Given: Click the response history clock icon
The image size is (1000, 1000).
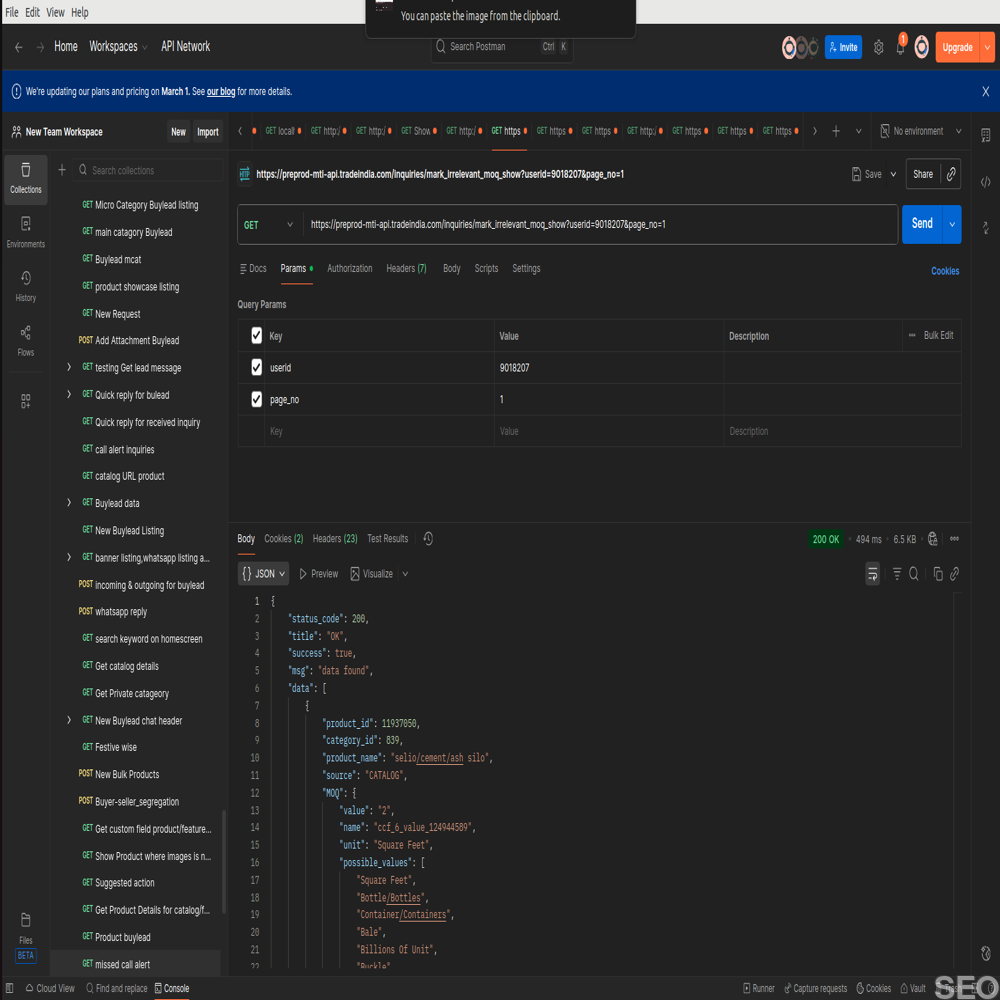Looking at the screenshot, I should click(x=428, y=539).
